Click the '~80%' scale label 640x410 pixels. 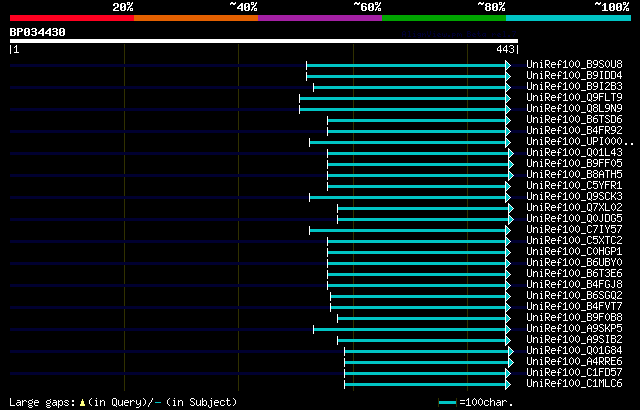coord(491,7)
